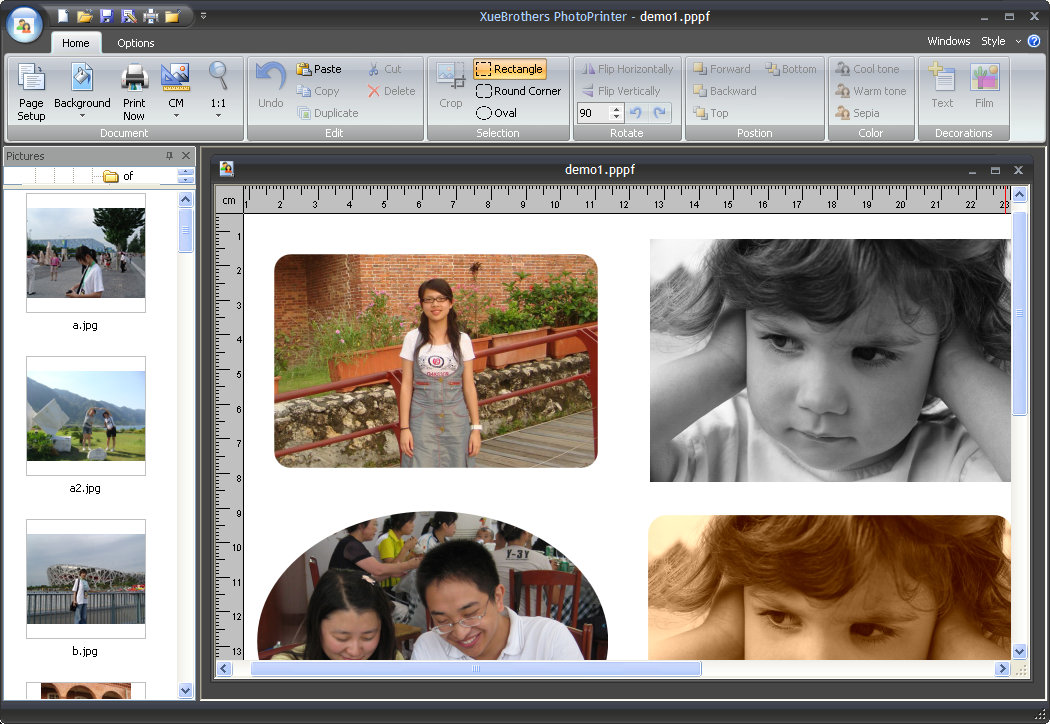Apply Sepia color effect
Image resolution: width=1050 pixels, height=724 pixels.
[x=857, y=113]
